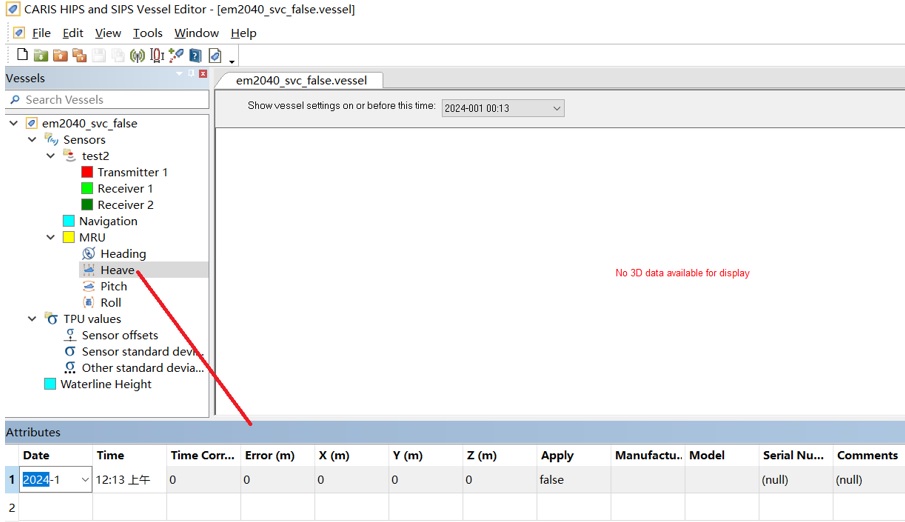Open the Edit menu
Screen dimensions: 905x522
[x=73, y=33]
